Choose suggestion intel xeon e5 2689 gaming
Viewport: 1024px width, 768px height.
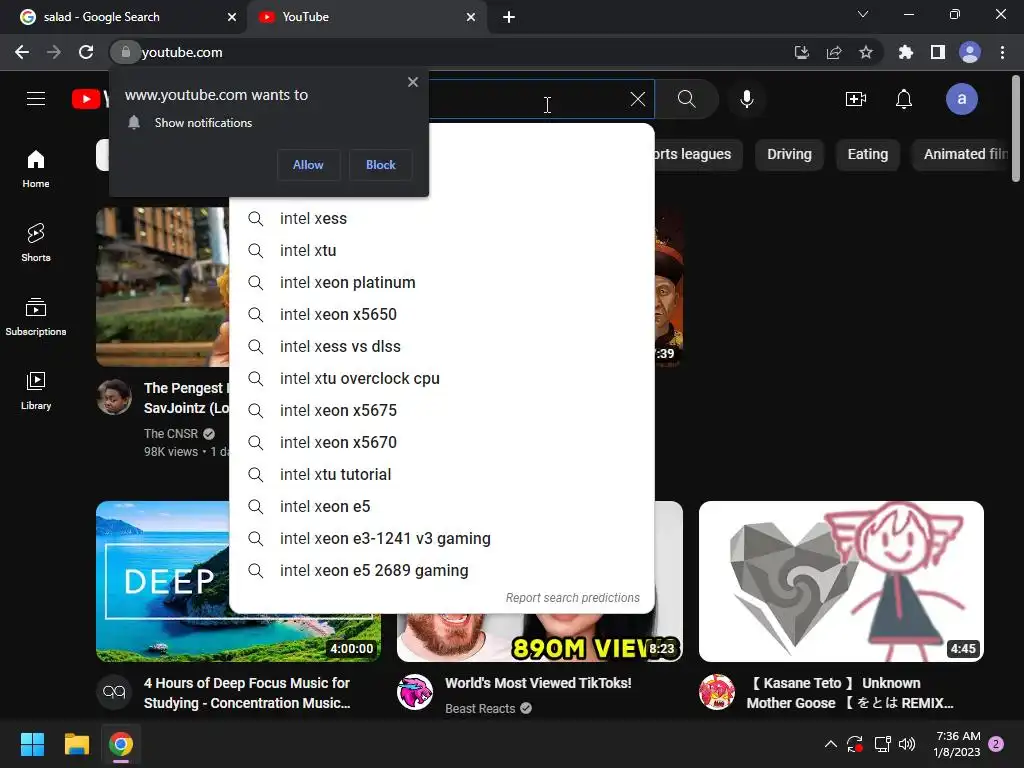(x=441, y=571)
